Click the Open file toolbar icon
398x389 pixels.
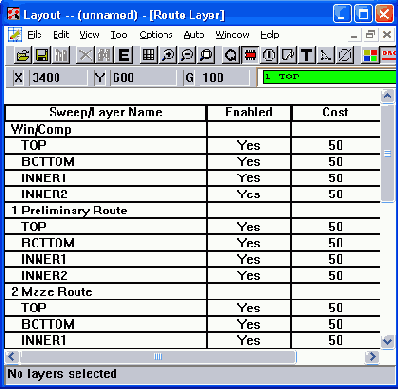point(23,55)
